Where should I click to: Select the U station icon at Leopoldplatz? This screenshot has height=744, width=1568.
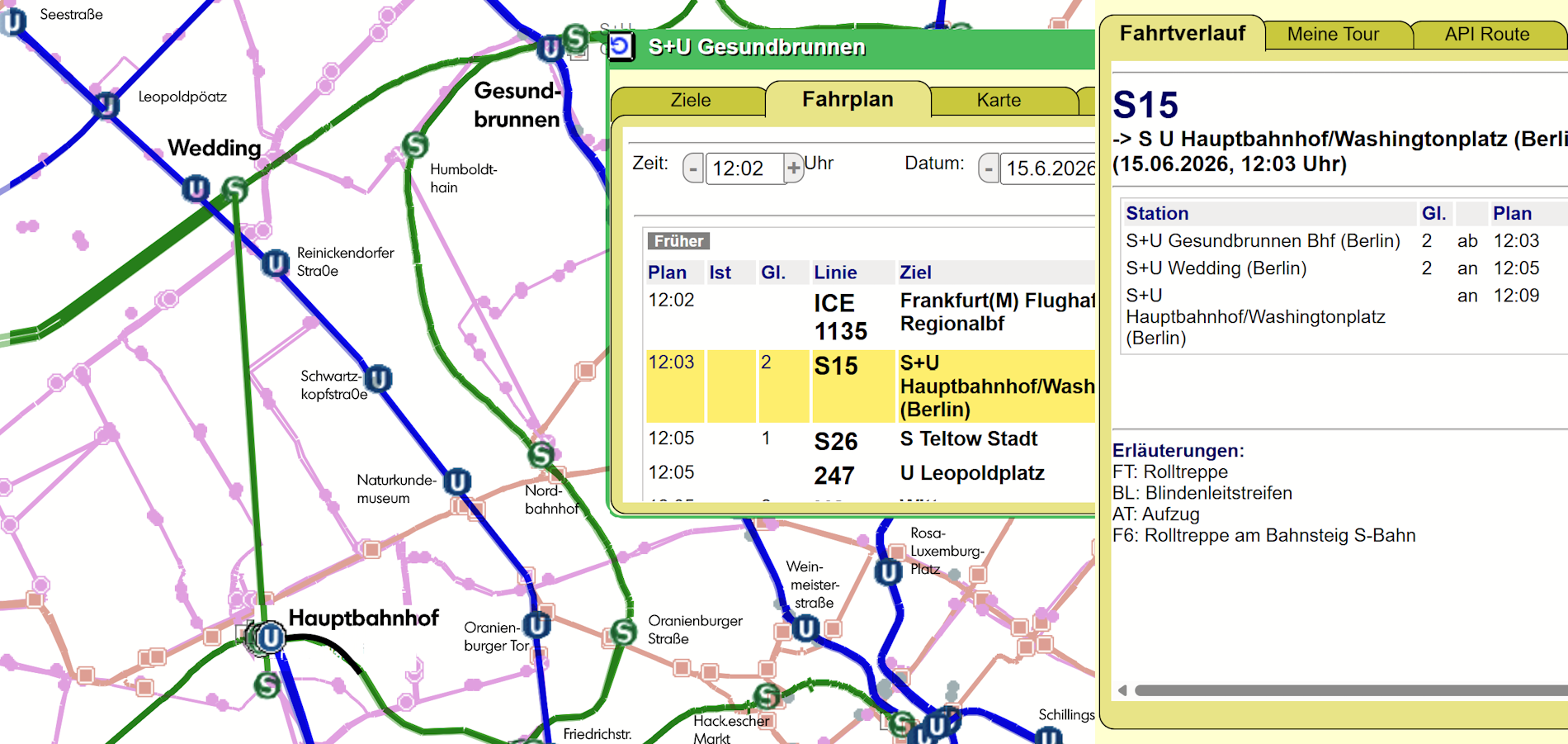click(x=106, y=106)
